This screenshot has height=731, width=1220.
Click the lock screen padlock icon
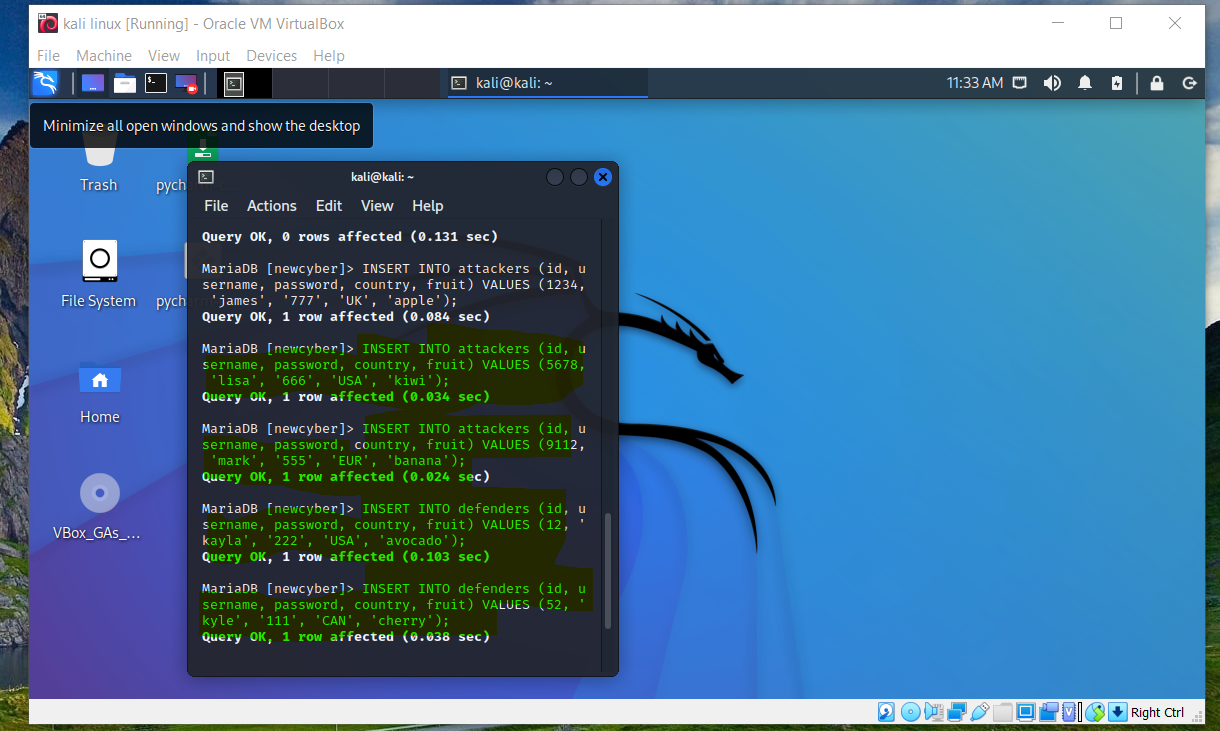1157,83
